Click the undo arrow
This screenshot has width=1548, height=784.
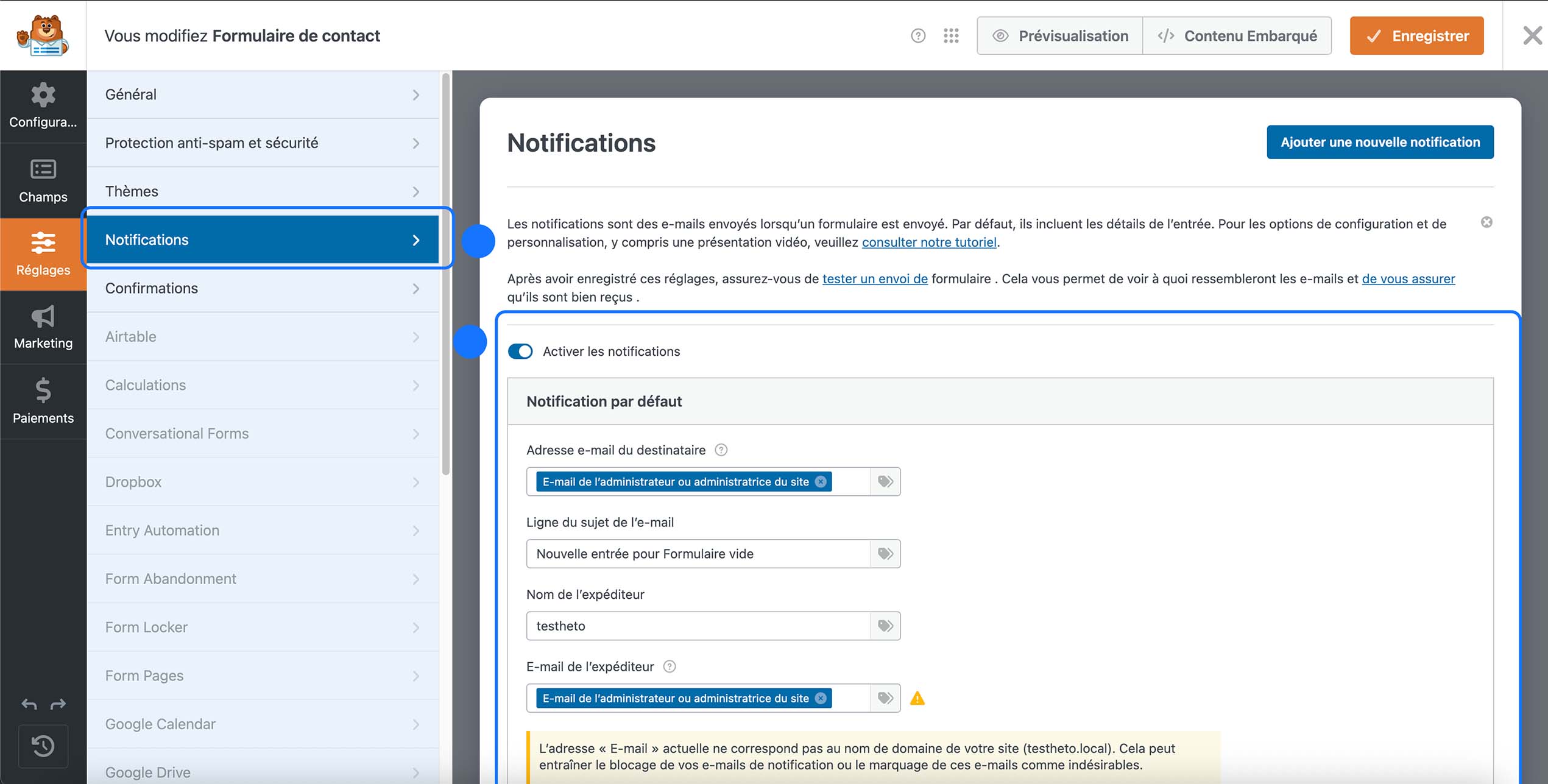(x=29, y=704)
